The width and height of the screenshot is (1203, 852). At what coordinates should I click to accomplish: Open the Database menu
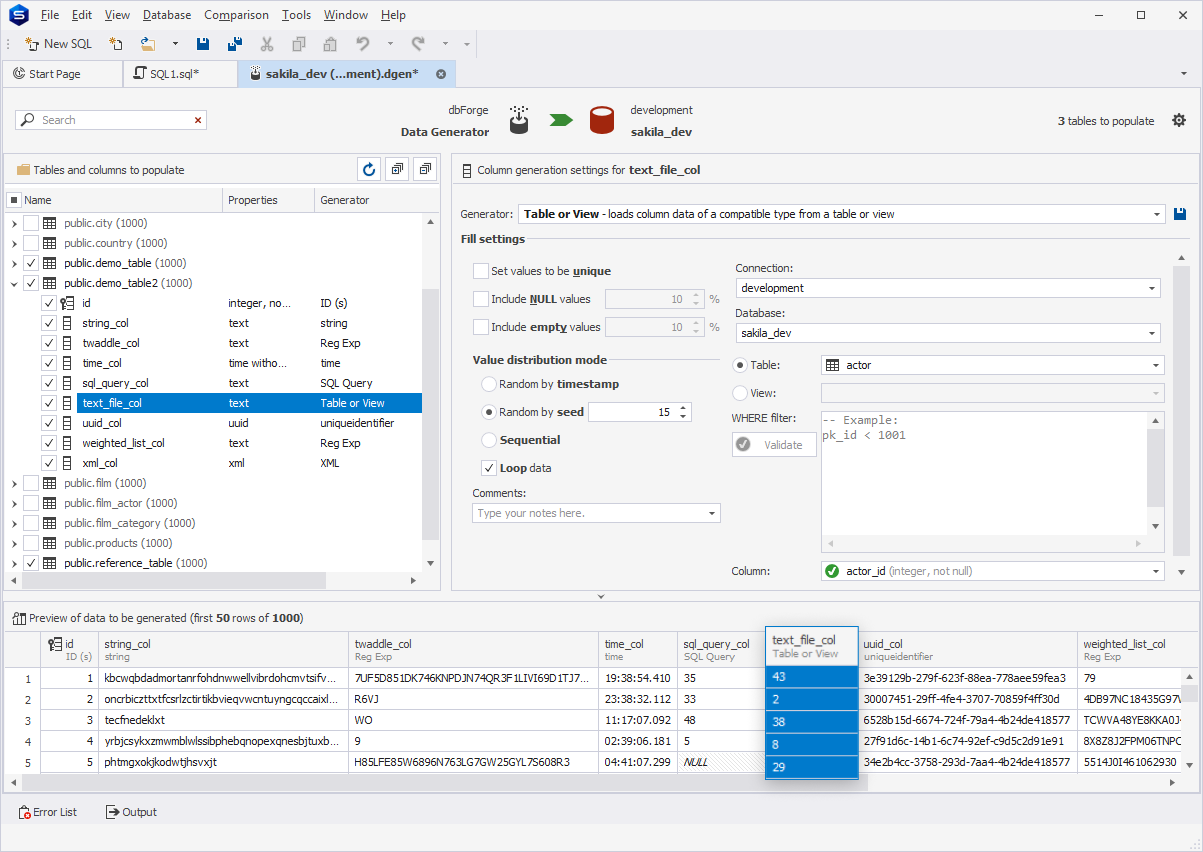click(167, 15)
